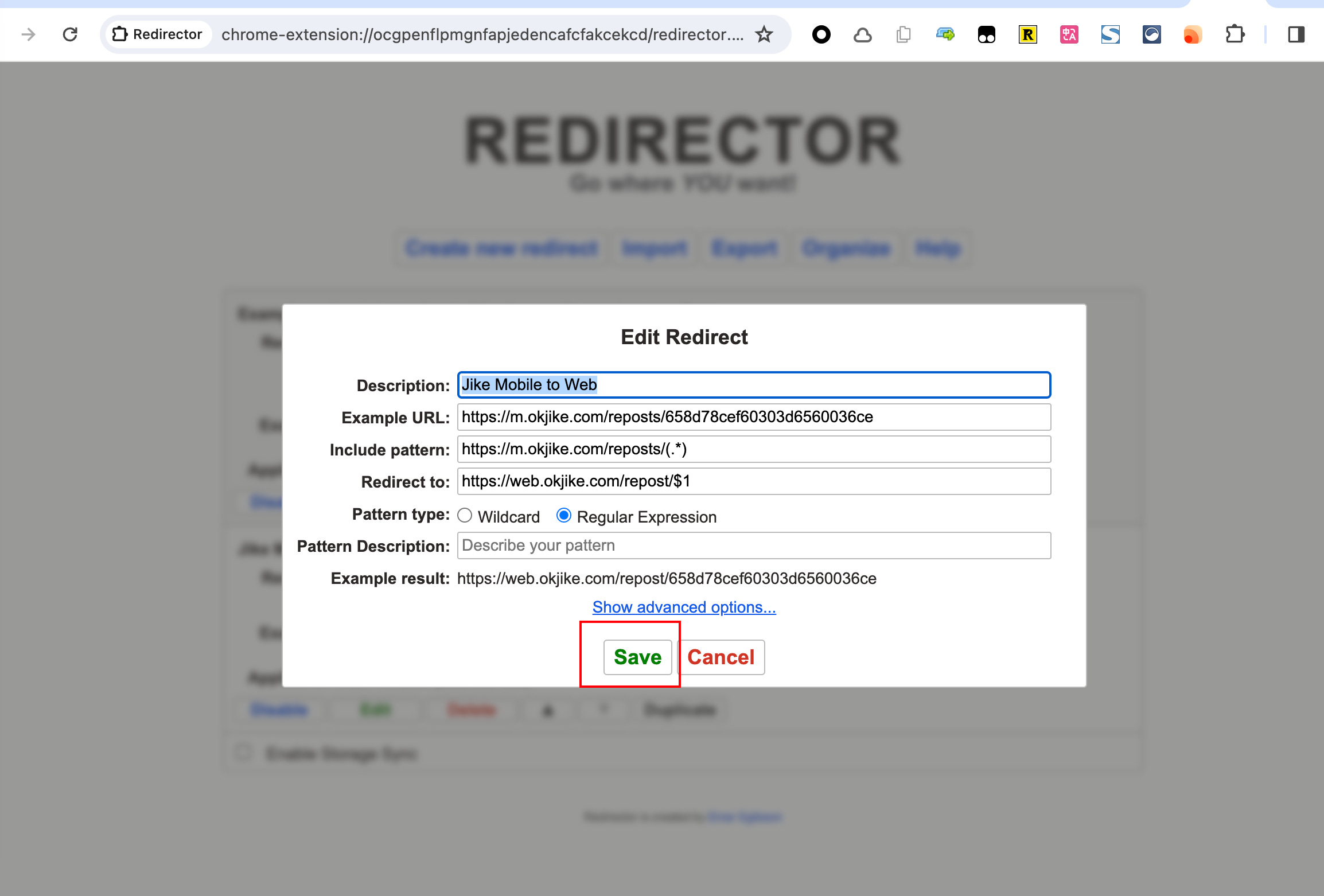This screenshot has width=1324, height=896.
Task: Select the Wildcard pattern type
Action: [x=465, y=516]
